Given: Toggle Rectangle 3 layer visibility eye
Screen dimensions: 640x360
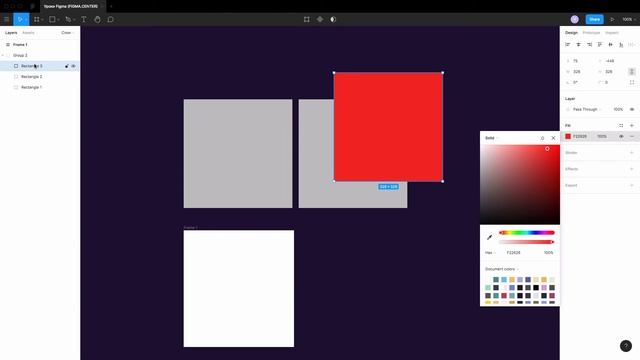Looking at the screenshot, I should pyautogui.click(x=73, y=66).
